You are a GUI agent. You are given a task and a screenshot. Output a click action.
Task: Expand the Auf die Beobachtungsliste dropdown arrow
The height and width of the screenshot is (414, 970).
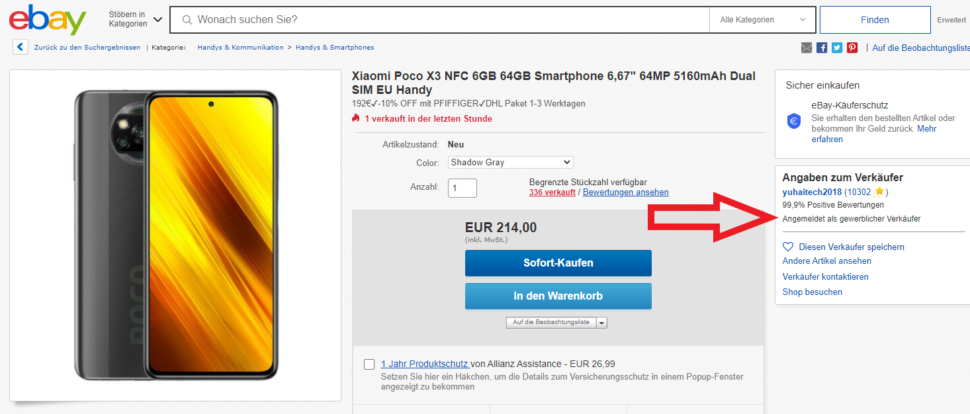tap(602, 322)
